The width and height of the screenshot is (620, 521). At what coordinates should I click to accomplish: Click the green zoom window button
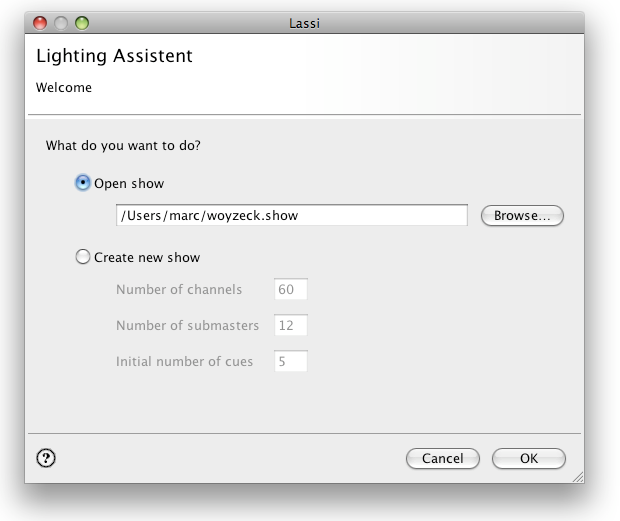82,23
